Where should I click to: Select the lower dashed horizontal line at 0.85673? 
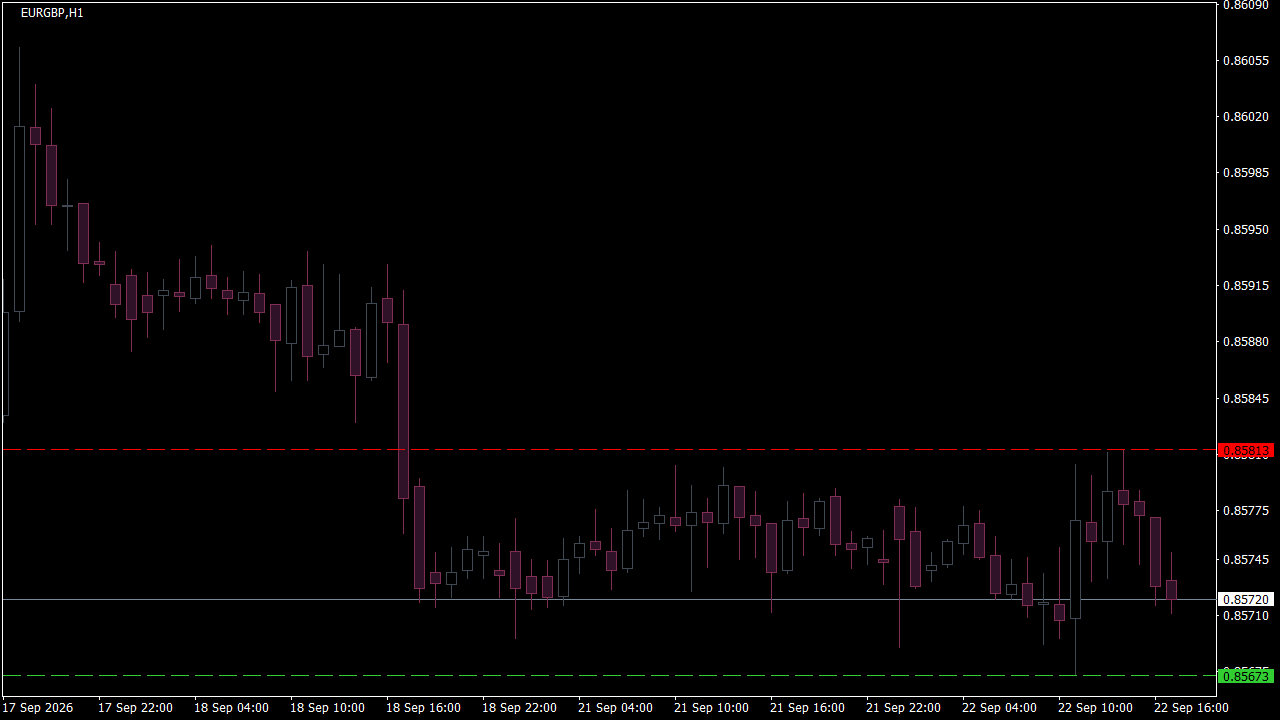click(608, 676)
